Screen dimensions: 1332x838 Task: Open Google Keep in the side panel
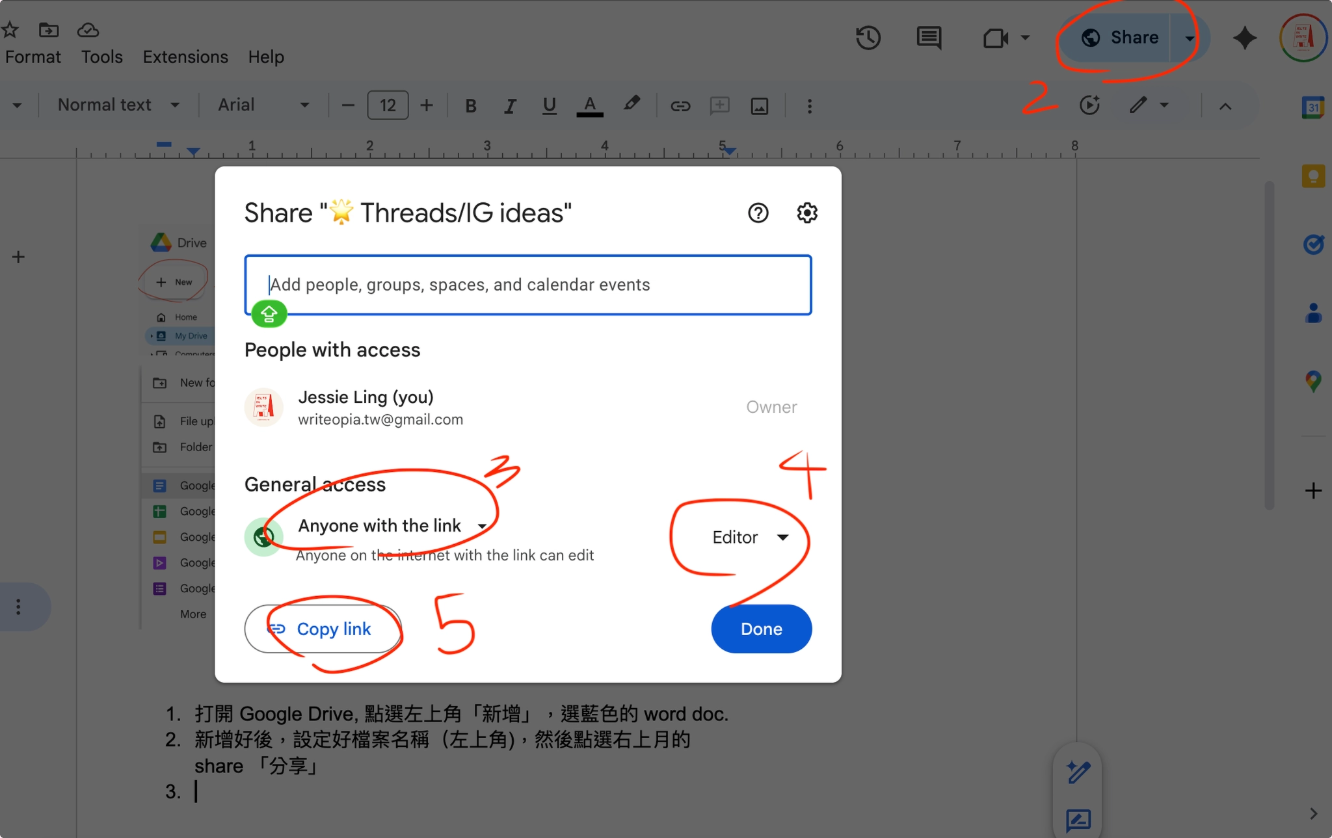[x=1313, y=176]
